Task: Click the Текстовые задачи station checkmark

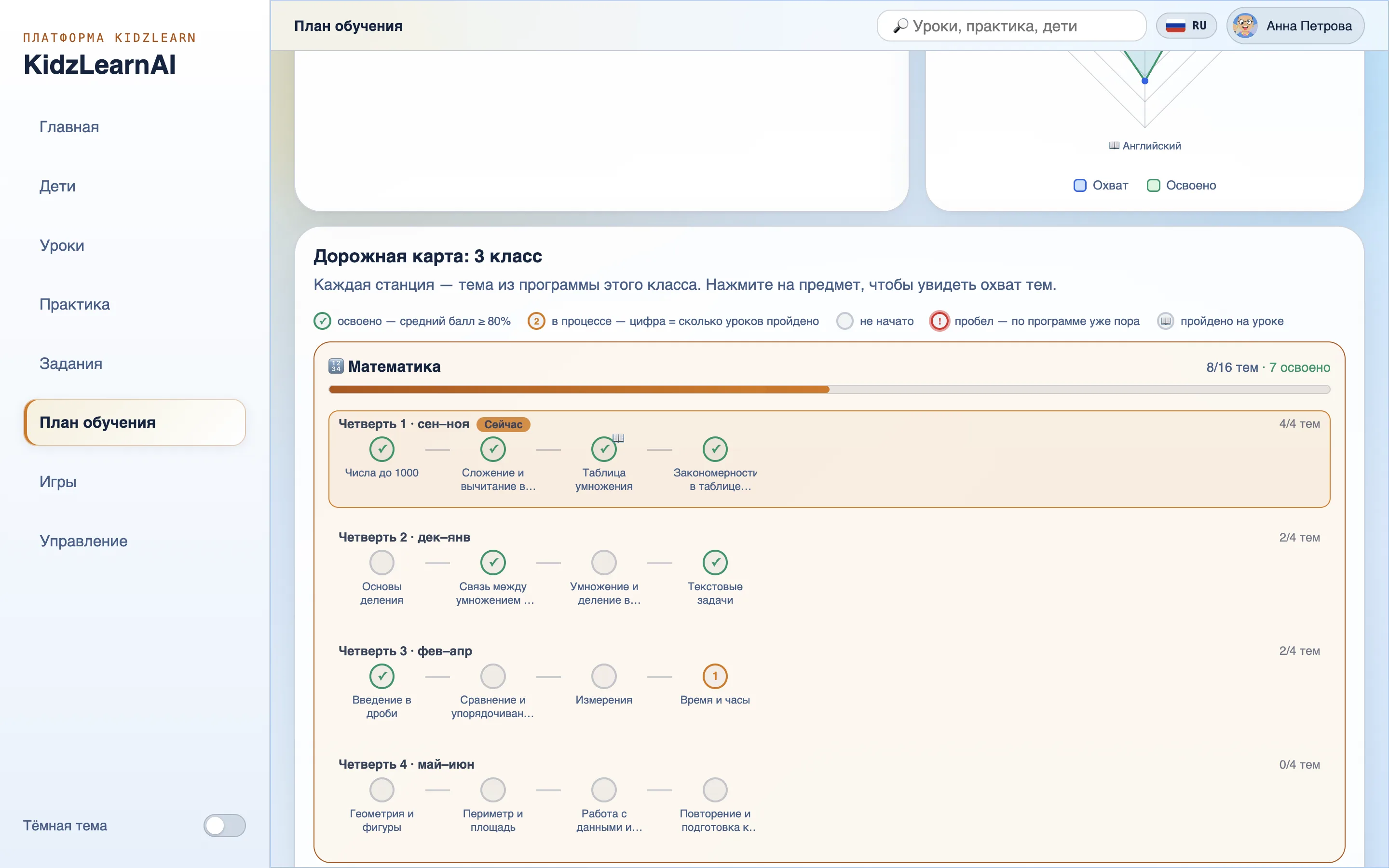Action: (715, 563)
